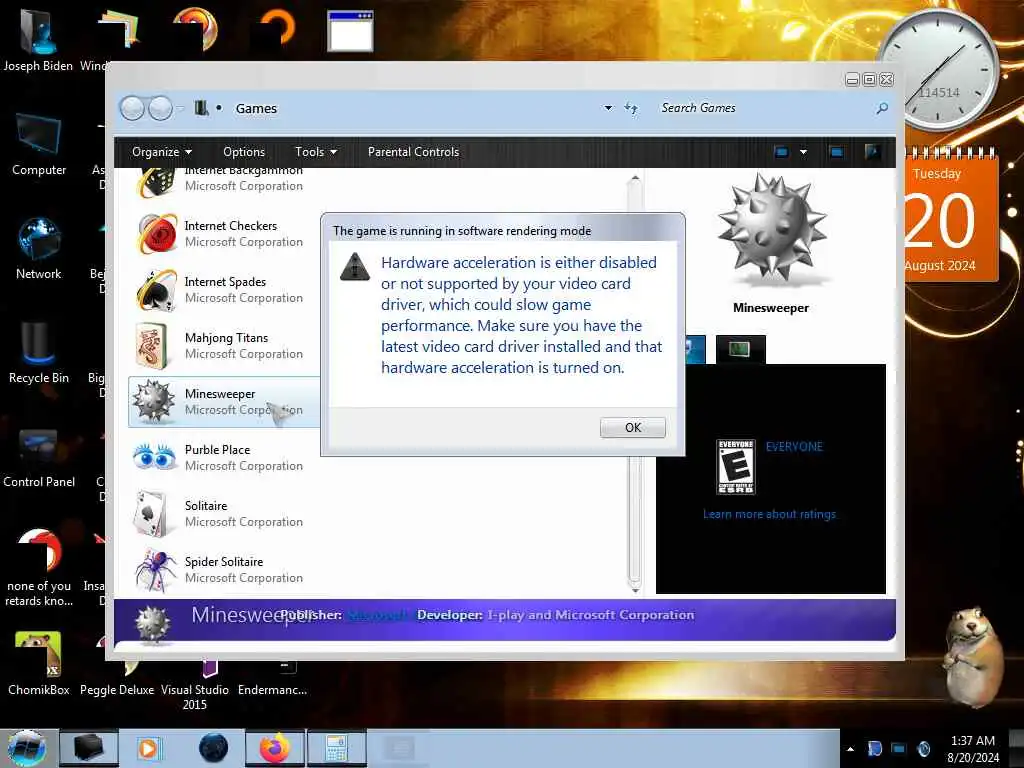Select the Spider Solitaire name text

pyautogui.click(x=224, y=562)
